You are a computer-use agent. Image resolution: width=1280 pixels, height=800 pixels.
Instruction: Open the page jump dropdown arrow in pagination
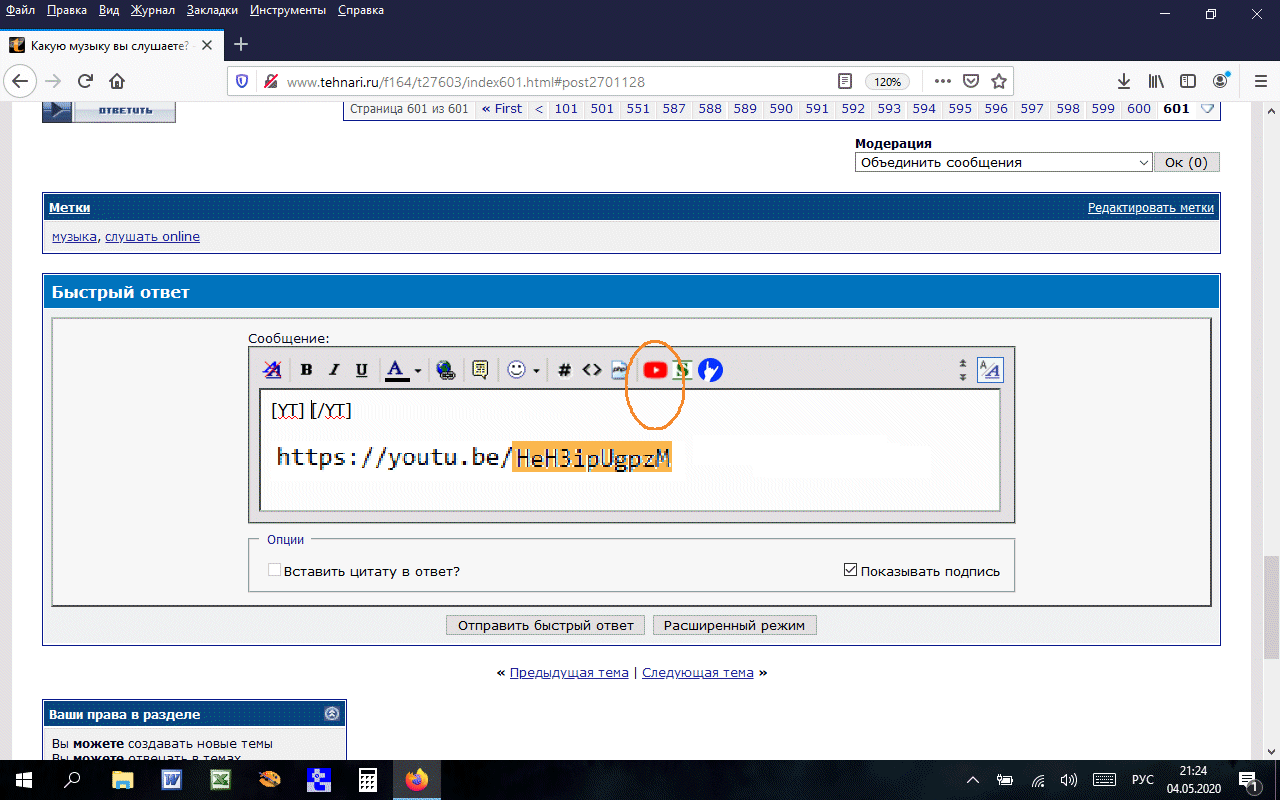(x=1207, y=109)
